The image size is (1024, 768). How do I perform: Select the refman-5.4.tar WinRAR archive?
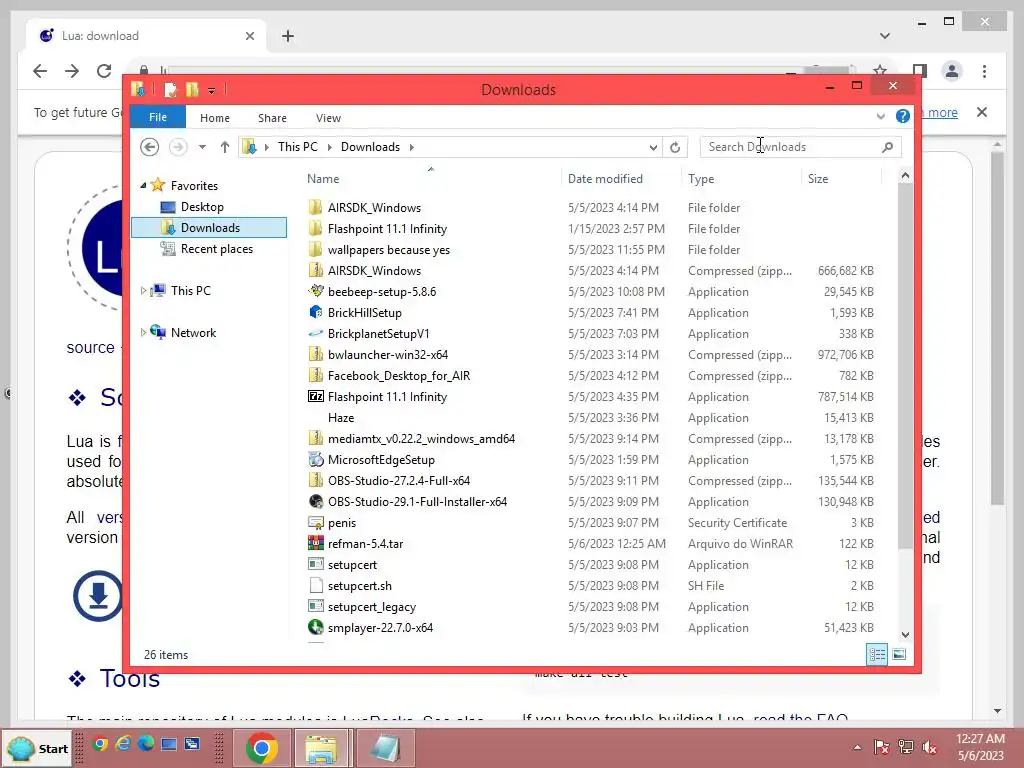(x=365, y=543)
